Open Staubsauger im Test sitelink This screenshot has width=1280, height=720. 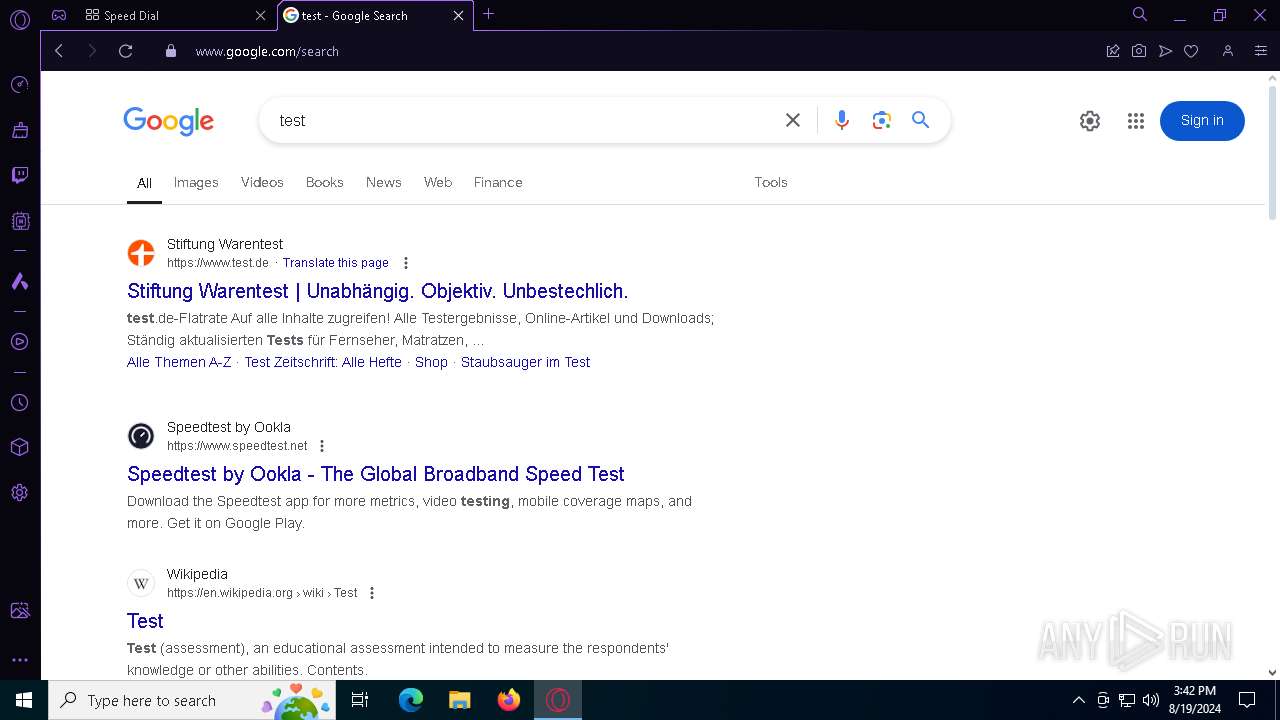tap(526, 362)
